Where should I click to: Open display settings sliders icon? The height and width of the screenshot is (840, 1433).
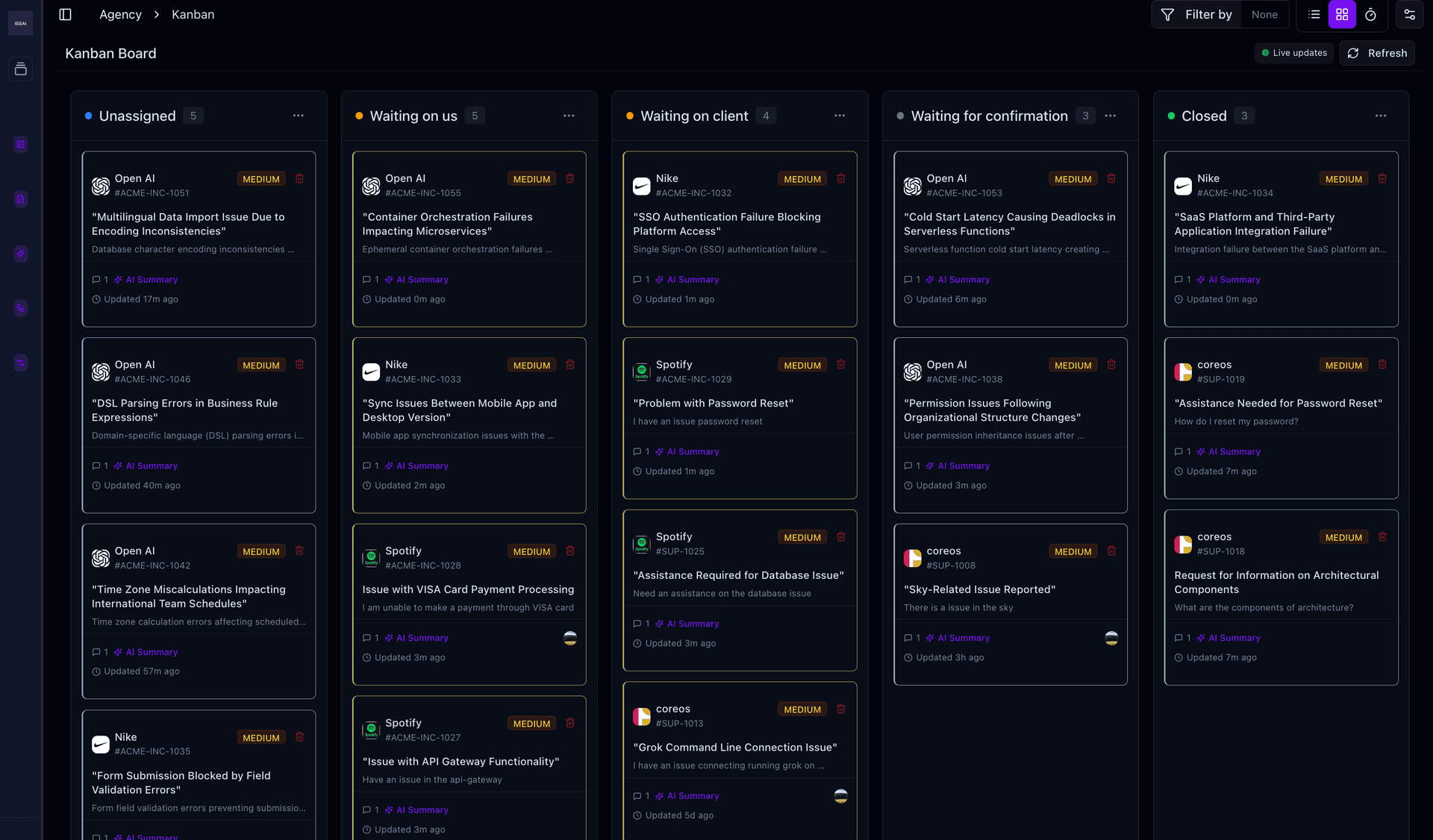[1409, 14]
